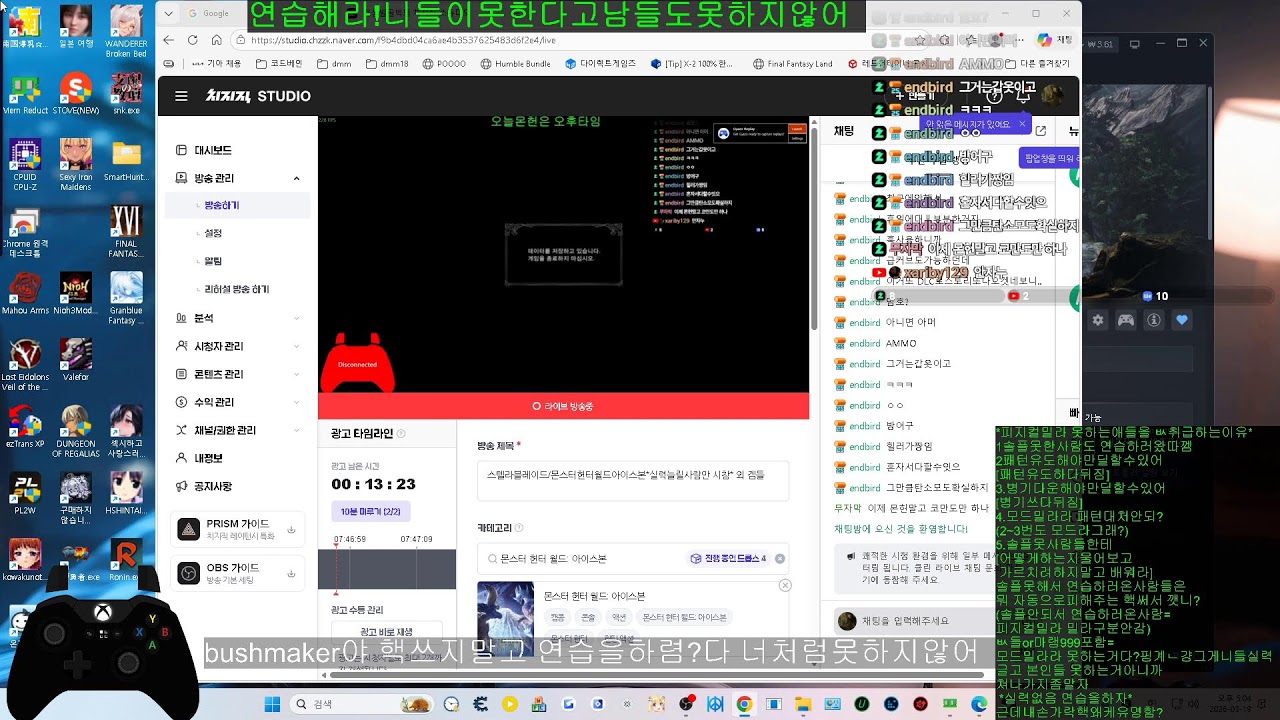The image size is (1280, 720).
Task: Expand the 채널/권한 관리 section
Action: 297,430
